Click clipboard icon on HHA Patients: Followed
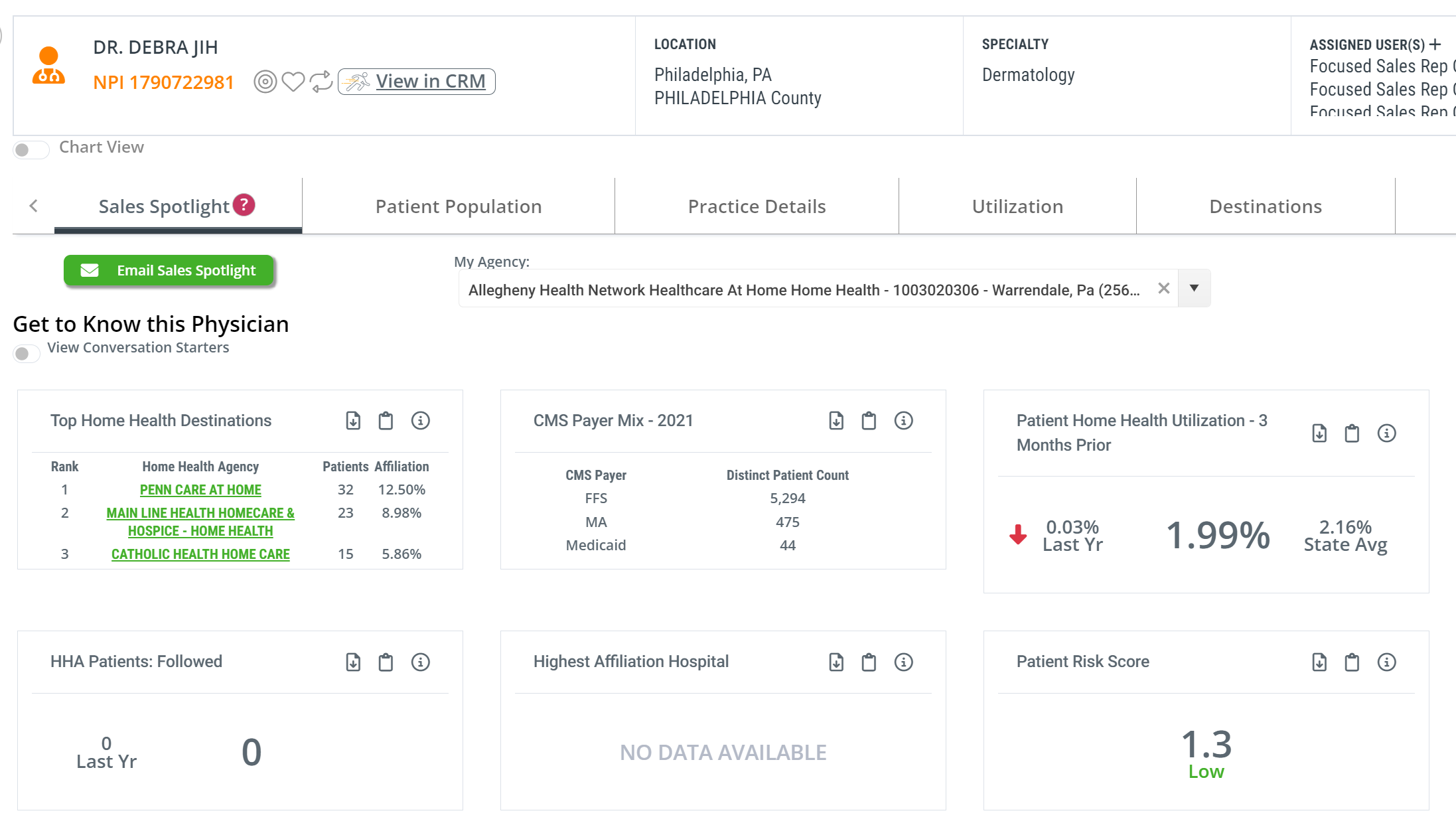Image resolution: width=1456 pixels, height=835 pixels. click(x=386, y=662)
